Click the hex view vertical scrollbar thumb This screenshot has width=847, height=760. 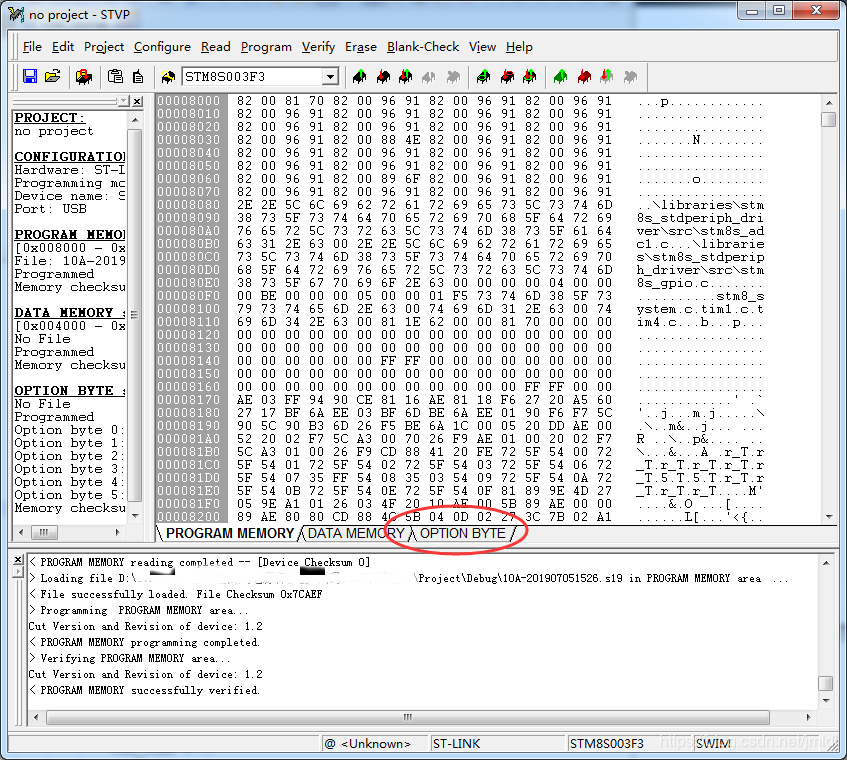[x=829, y=119]
